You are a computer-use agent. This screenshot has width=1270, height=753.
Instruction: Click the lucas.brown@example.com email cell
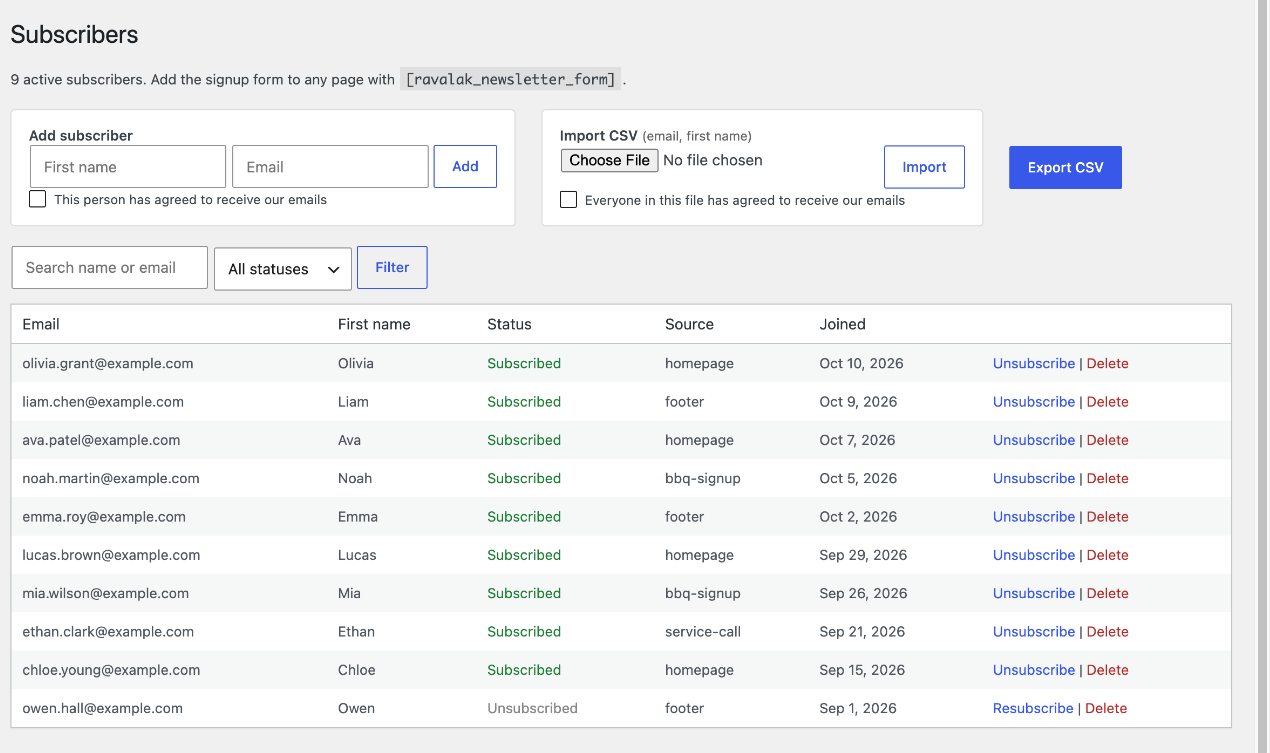pyautogui.click(x=111, y=555)
